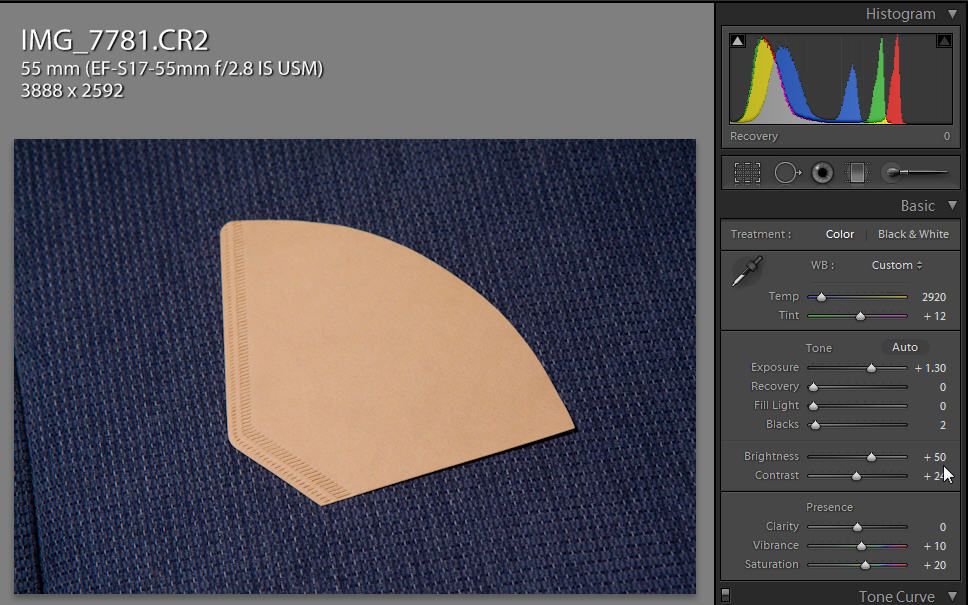Collapse the Histogram panel

click(x=951, y=14)
